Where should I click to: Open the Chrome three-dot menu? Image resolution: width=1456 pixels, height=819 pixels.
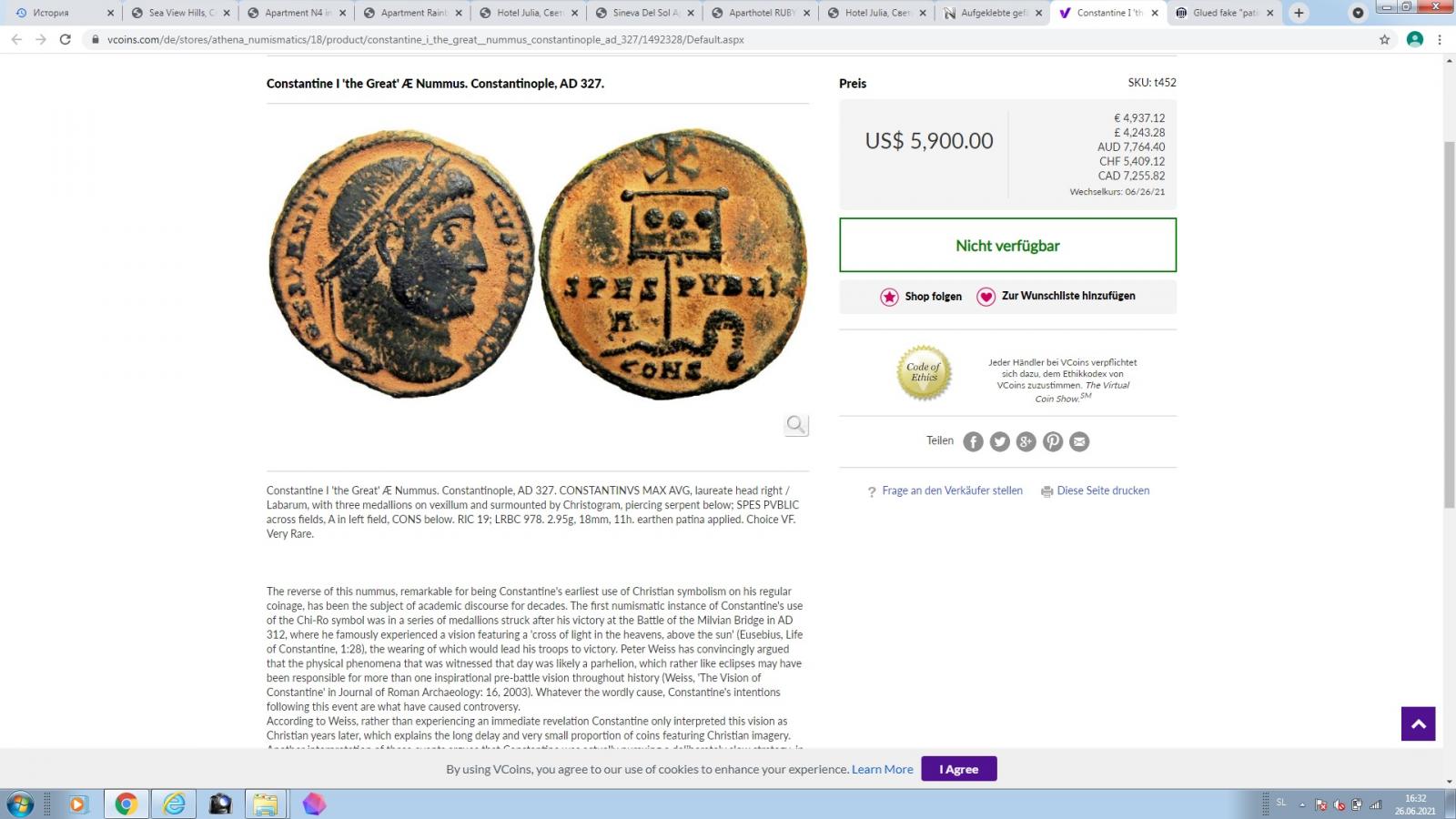1440,39
